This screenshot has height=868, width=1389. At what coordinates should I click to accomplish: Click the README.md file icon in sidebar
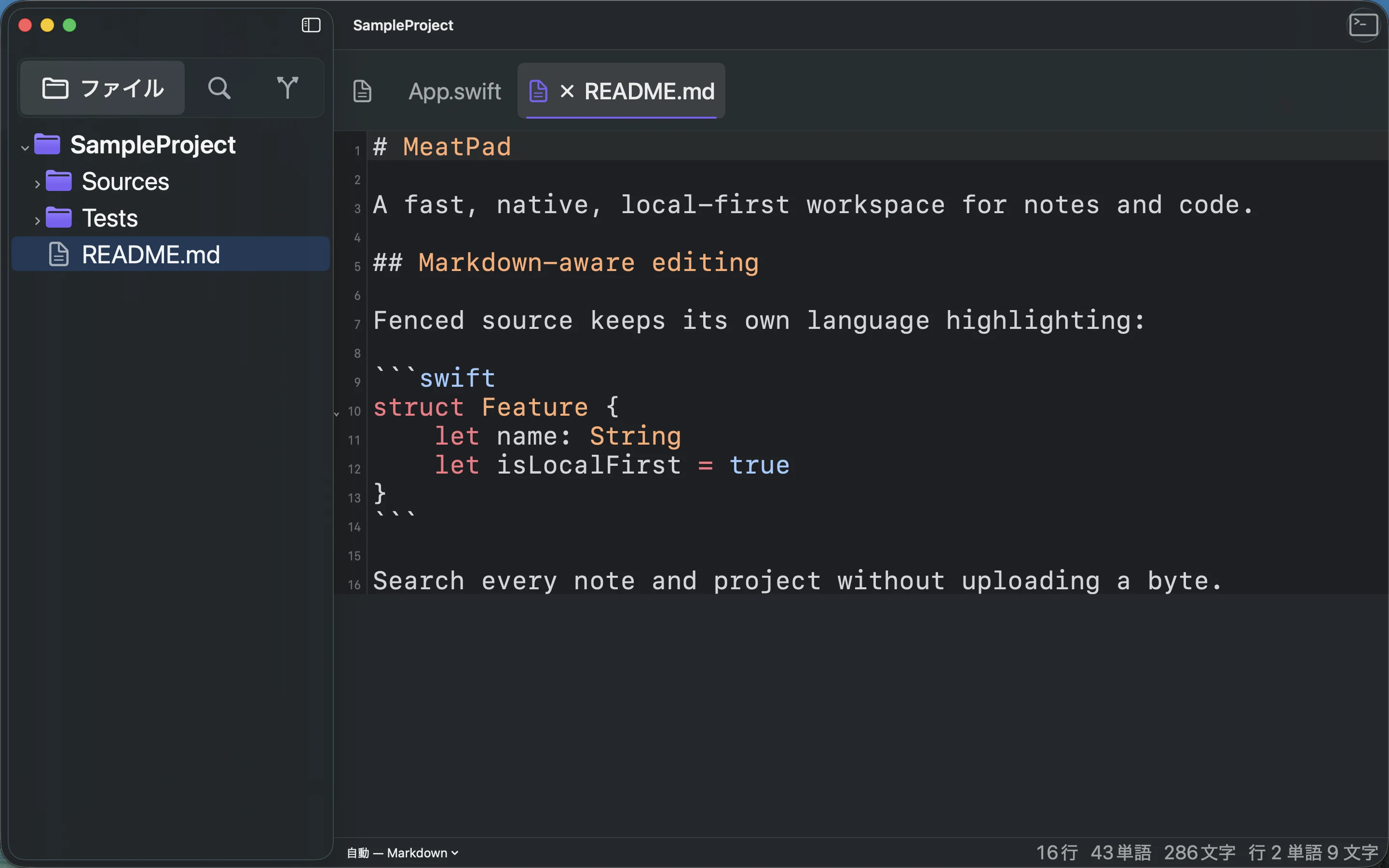click(58, 254)
